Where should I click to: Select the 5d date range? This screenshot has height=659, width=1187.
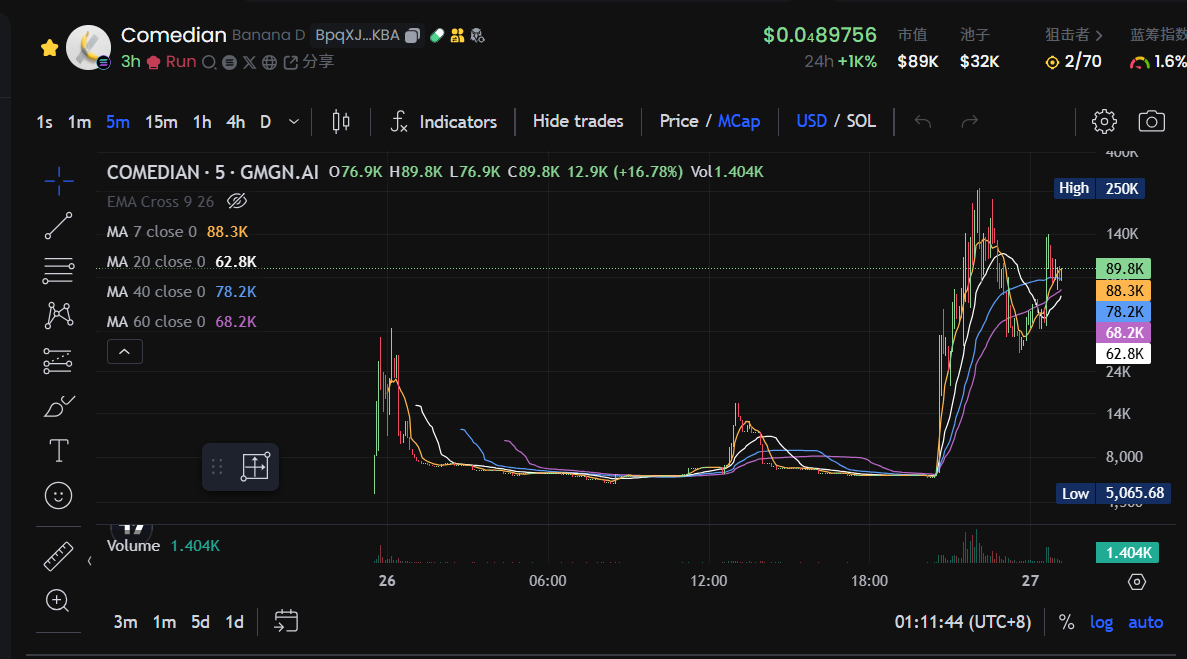(x=200, y=622)
